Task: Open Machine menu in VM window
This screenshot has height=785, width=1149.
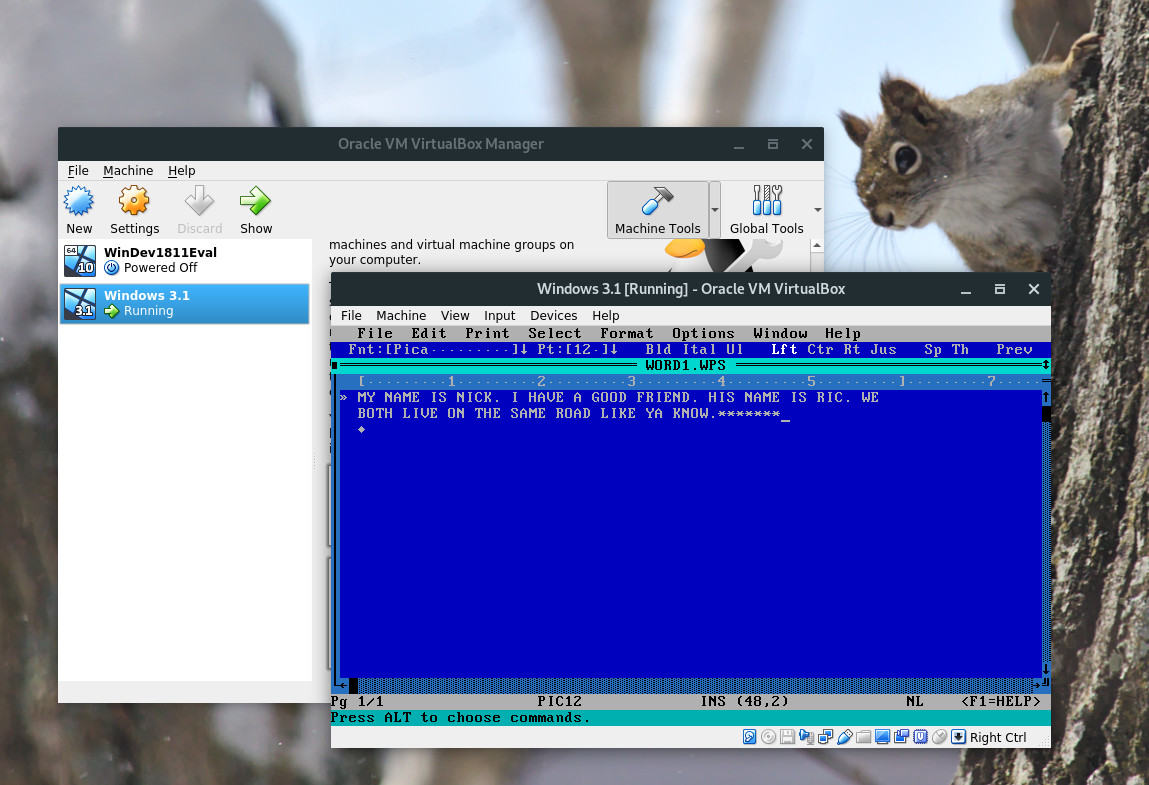Action: (401, 316)
